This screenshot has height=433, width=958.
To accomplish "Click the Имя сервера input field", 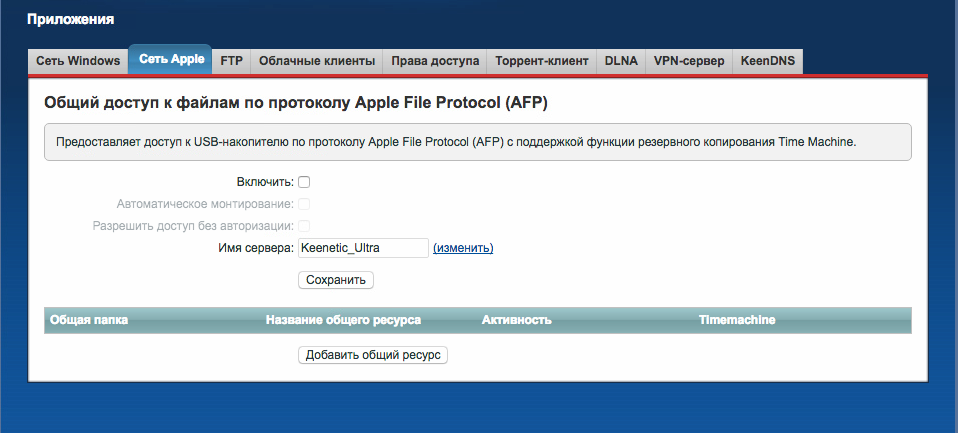I will (x=363, y=248).
